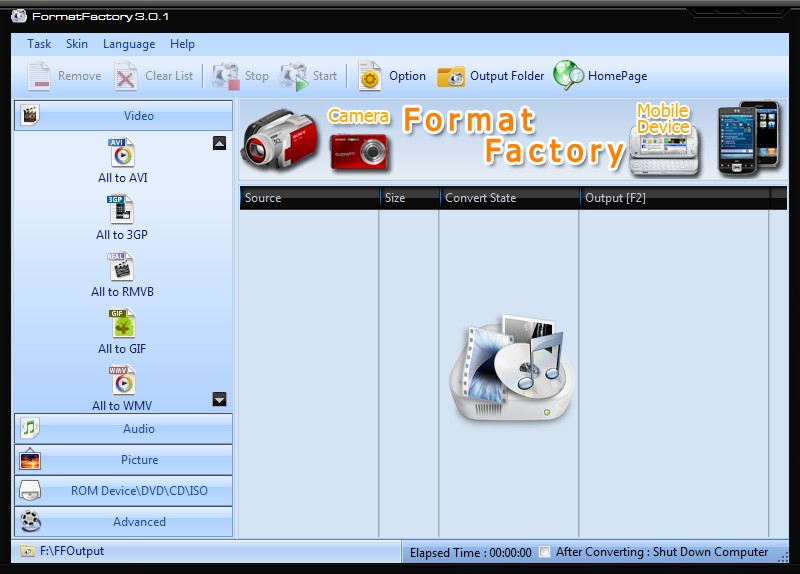Expand the Picture category panel
800x574 pixels.
point(123,460)
